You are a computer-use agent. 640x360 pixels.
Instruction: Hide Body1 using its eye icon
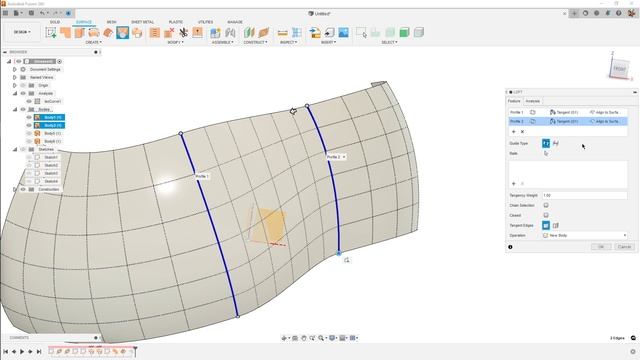click(29, 117)
